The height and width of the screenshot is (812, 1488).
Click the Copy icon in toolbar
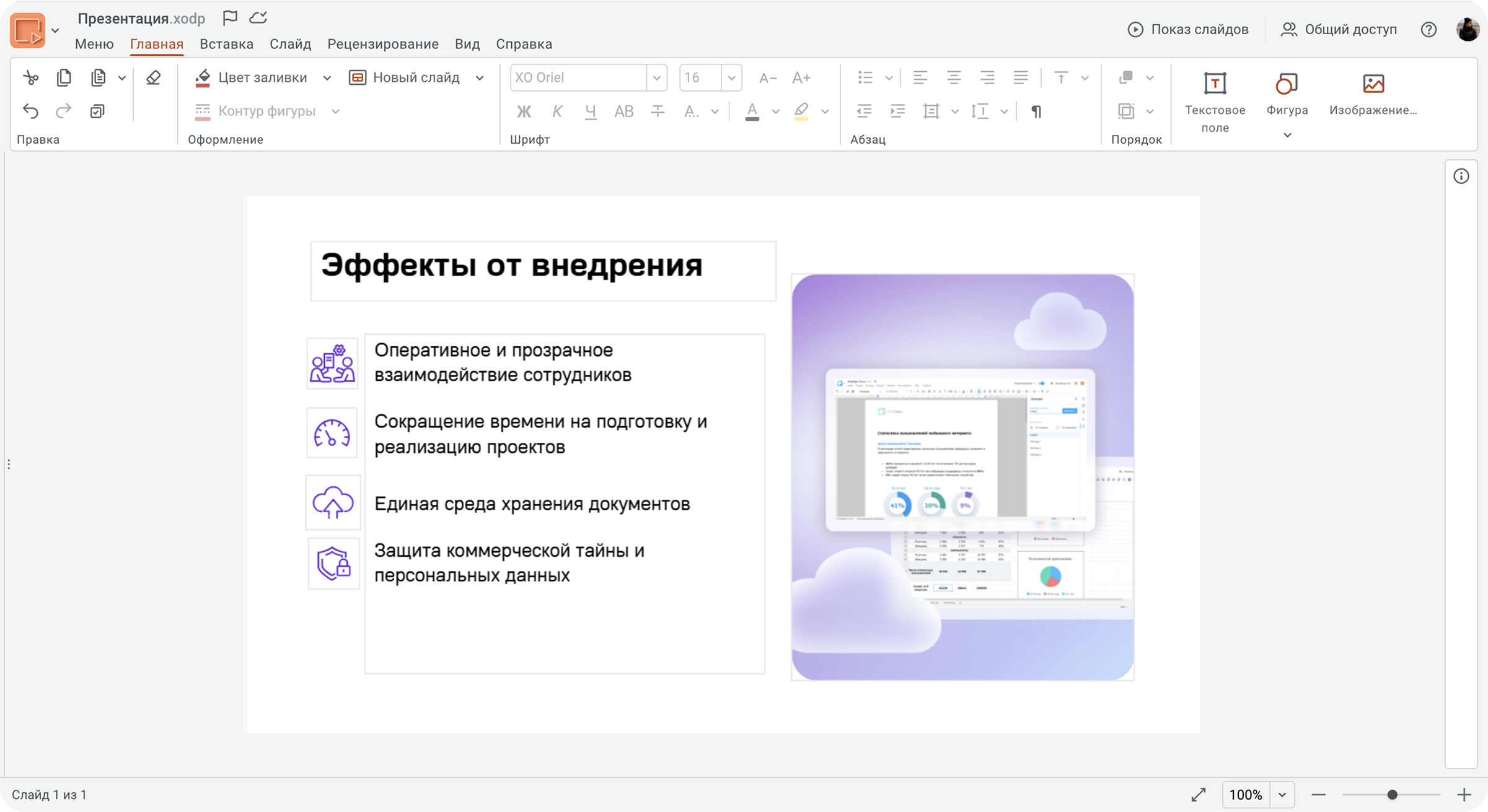(x=64, y=77)
